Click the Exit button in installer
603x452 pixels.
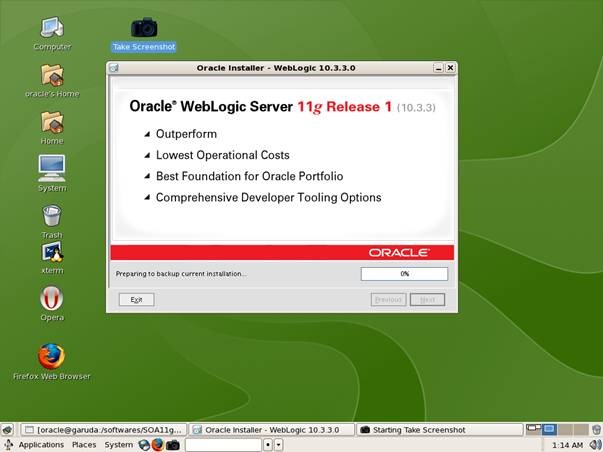tap(137, 299)
